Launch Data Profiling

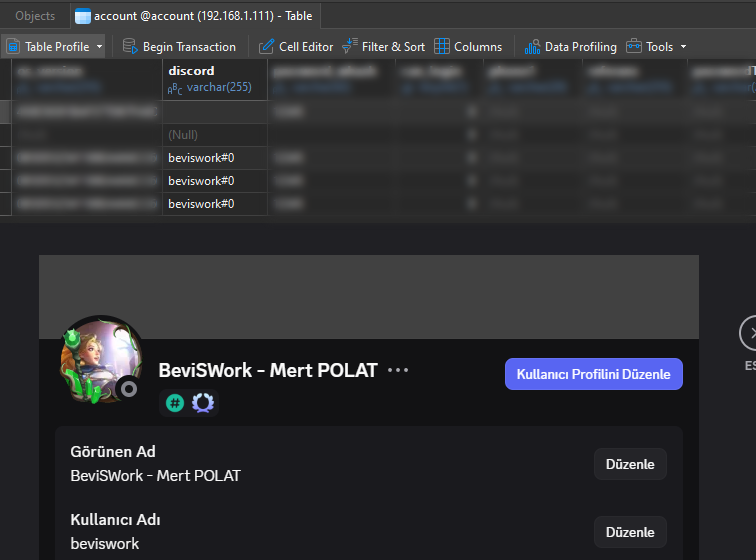pyautogui.click(x=571, y=47)
